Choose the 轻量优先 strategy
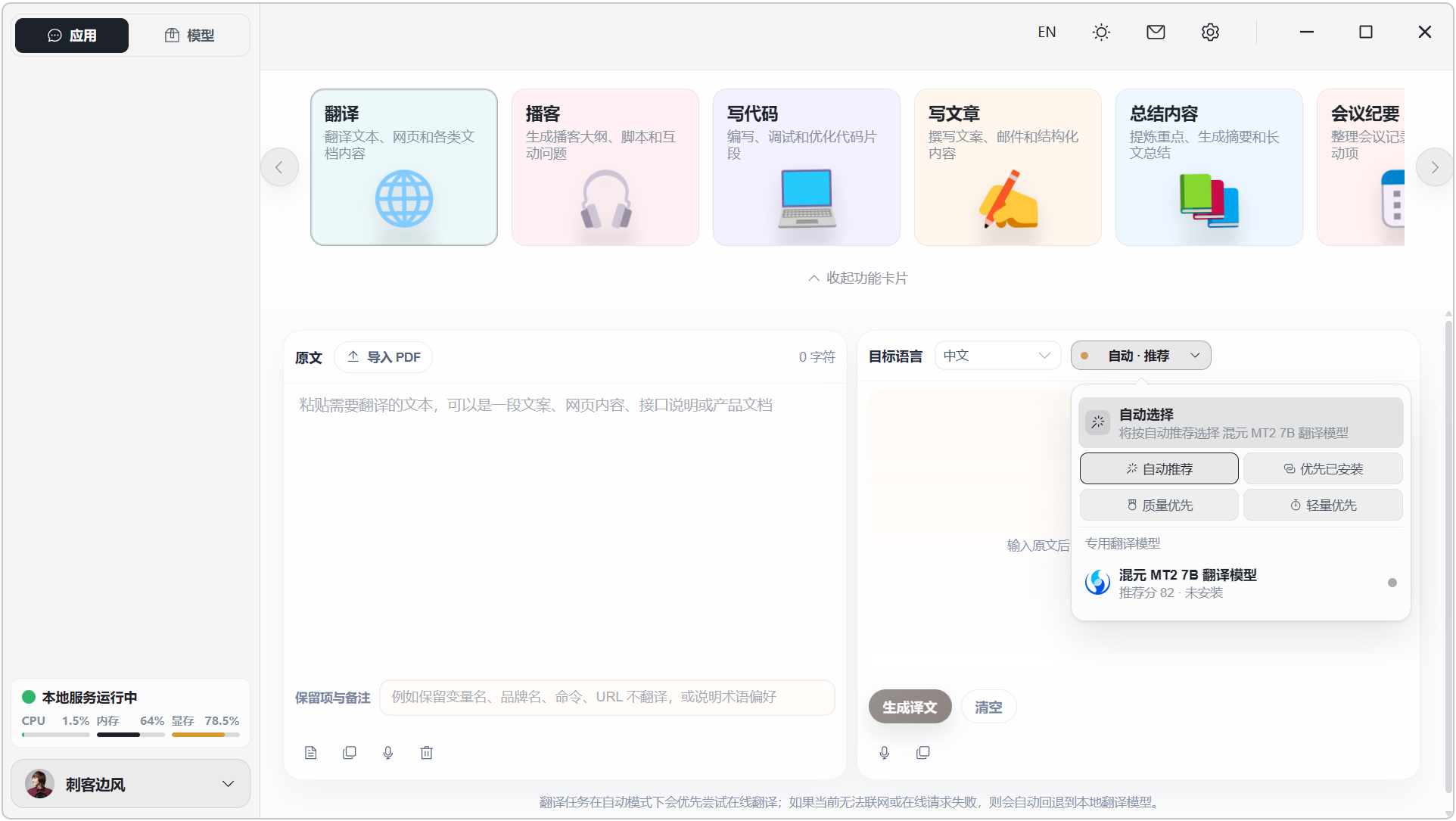Screen dimensions: 1456x821 coord(1323,505)
